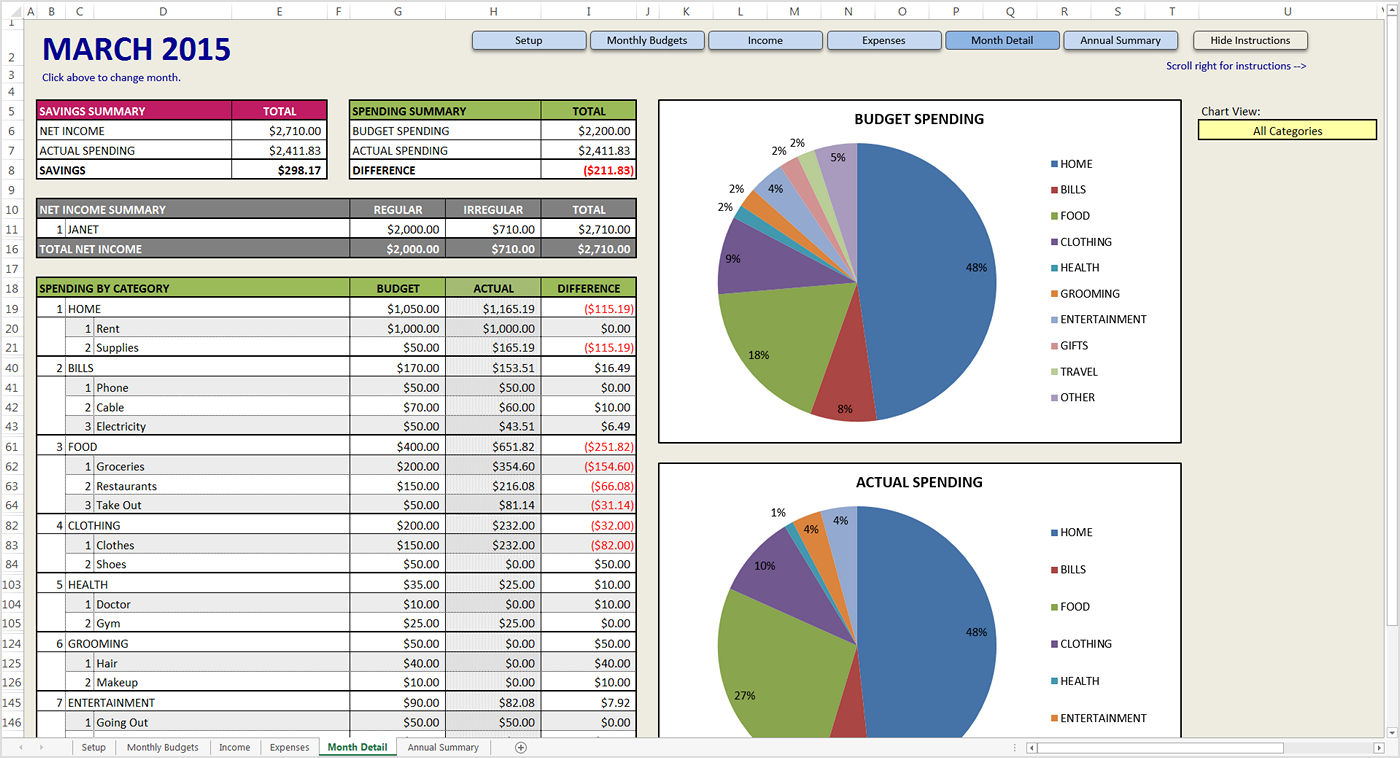
Task: Click the Setup navigation button at top
Action: (x=529, y=41)
